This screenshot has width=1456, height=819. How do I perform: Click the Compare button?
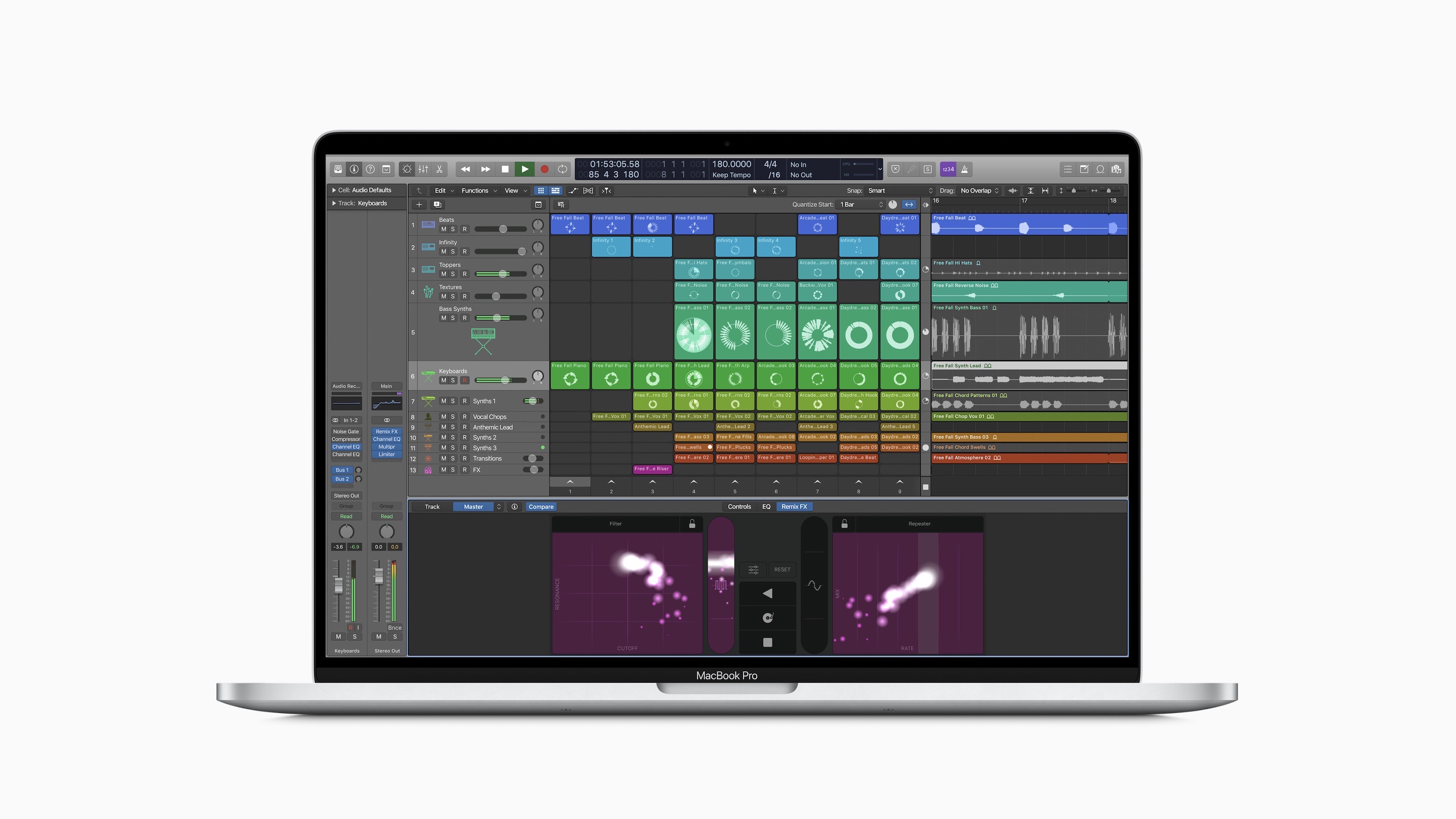click(x=541, y=506)
